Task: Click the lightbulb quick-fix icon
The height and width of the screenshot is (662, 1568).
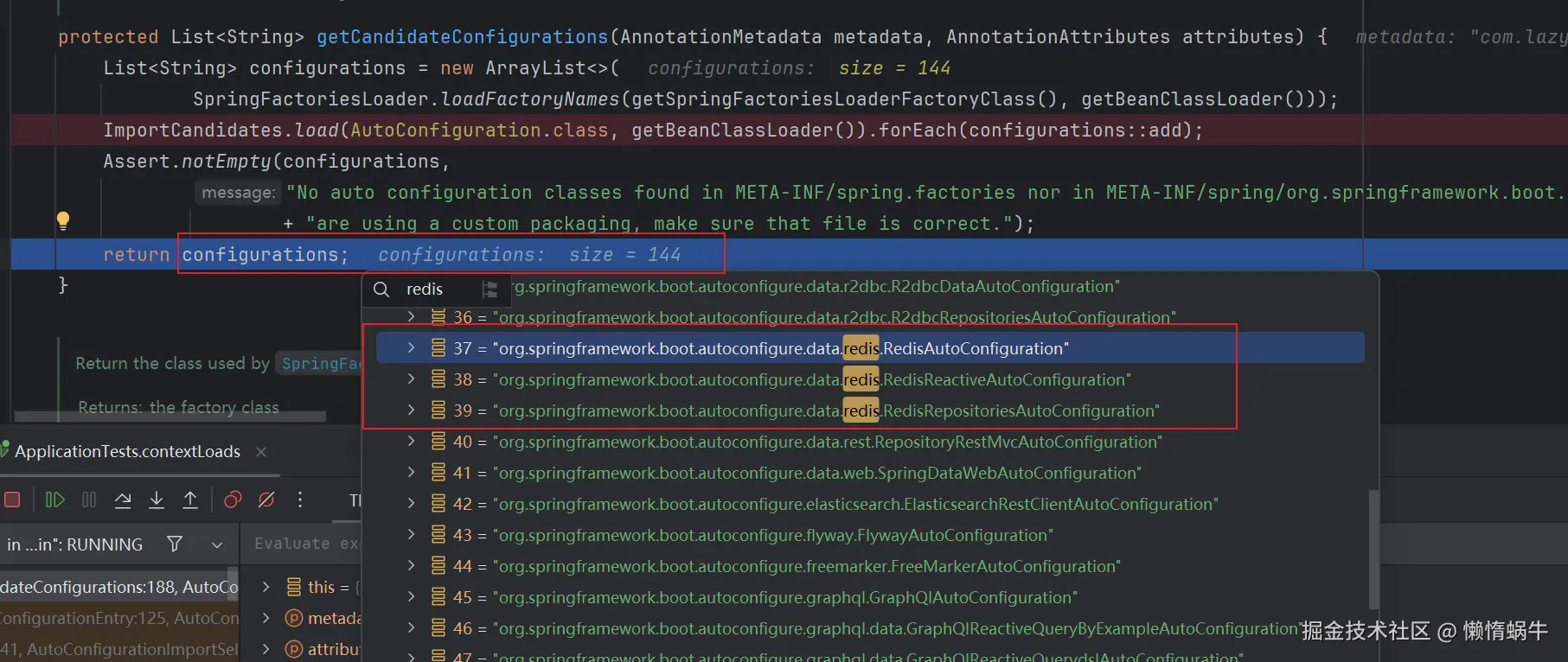Action: tap(63, 220)
